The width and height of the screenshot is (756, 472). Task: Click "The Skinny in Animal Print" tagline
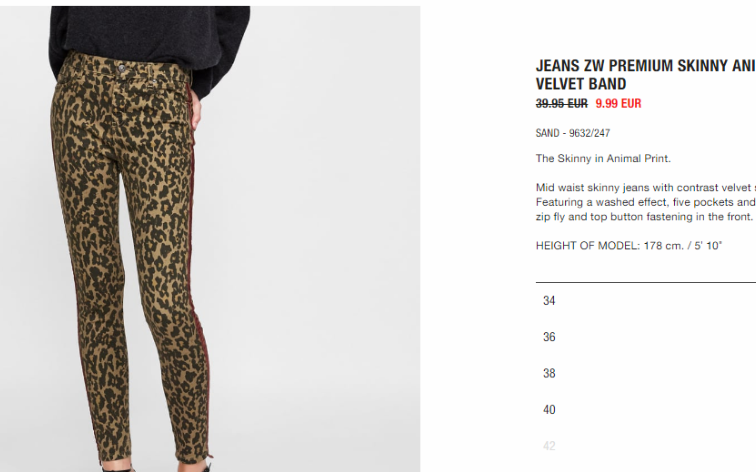tap(603, 159)
